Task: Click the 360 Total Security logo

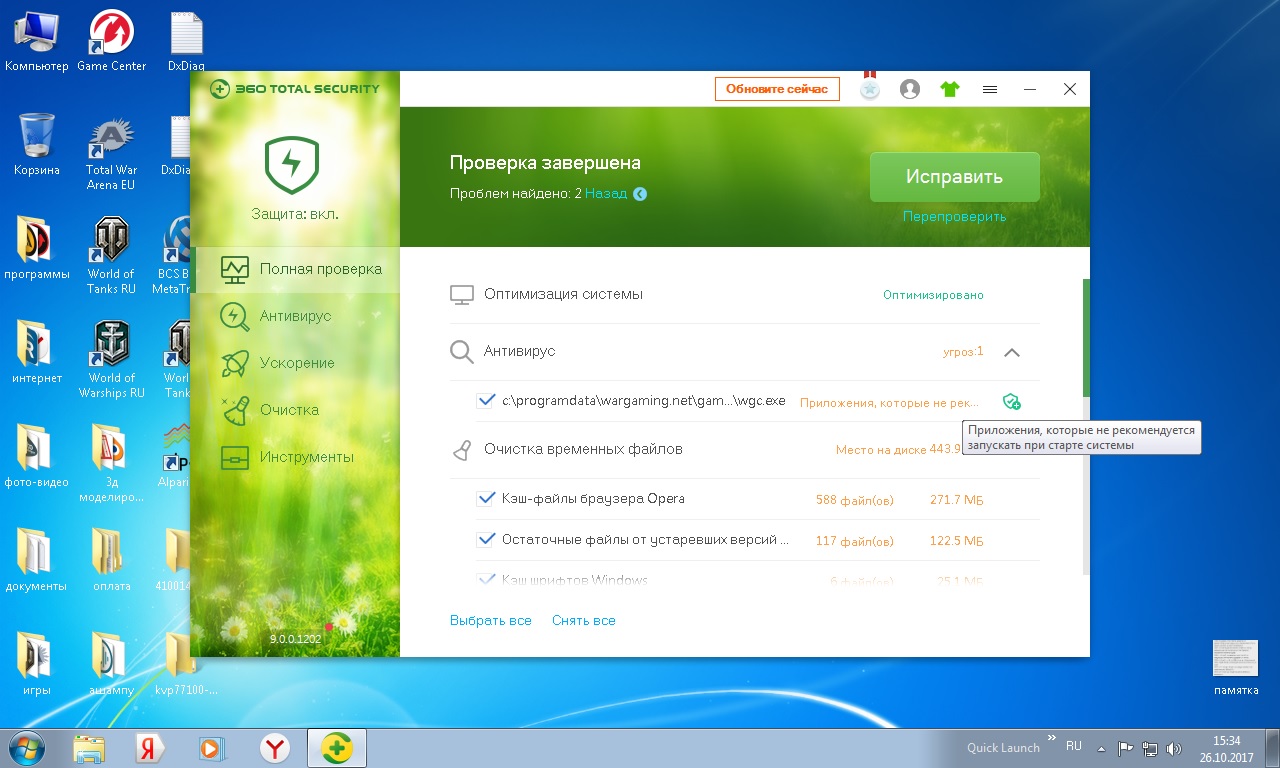Action: point(295,89)
